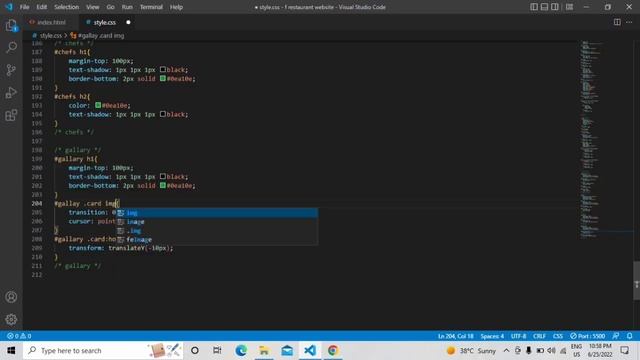Switch to the style.css tab
The height and width of the screenshot is (360, 640).
click(x=104, y=22)
